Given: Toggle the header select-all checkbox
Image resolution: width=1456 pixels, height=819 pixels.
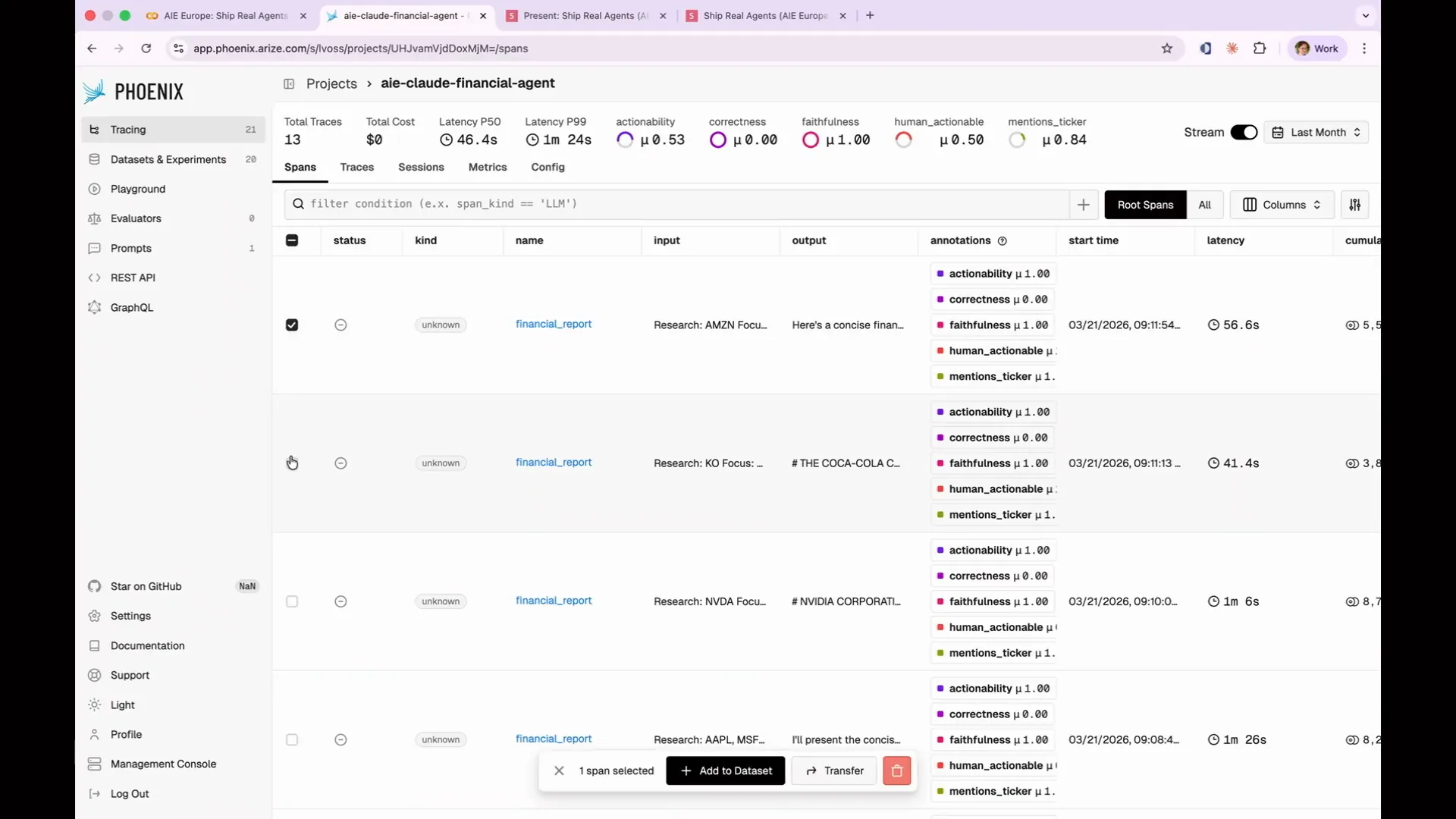Looking at the screenshot, I should pos(292,240).
